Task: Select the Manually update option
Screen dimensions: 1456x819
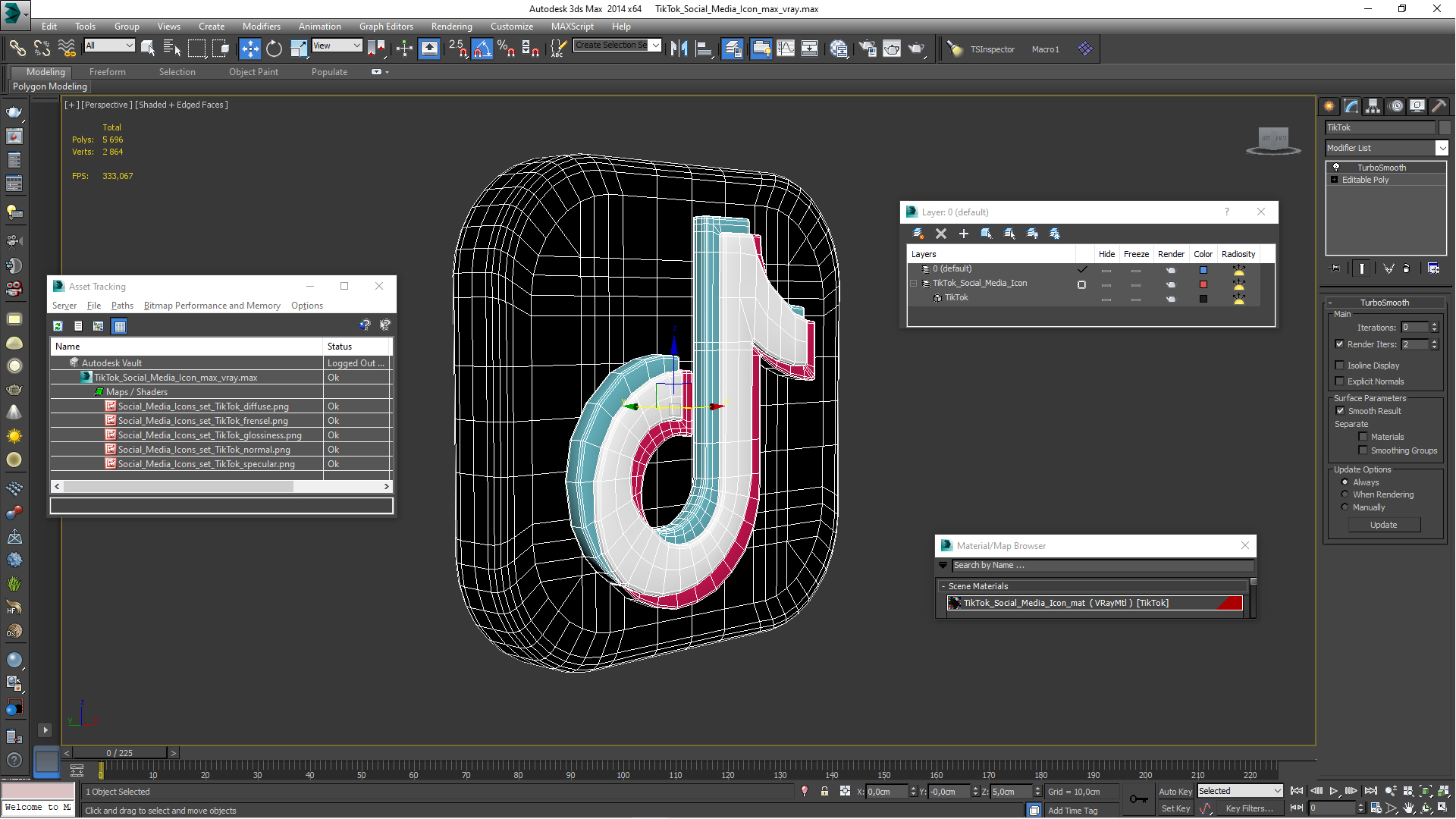Action: click(x=1345, y=507)
